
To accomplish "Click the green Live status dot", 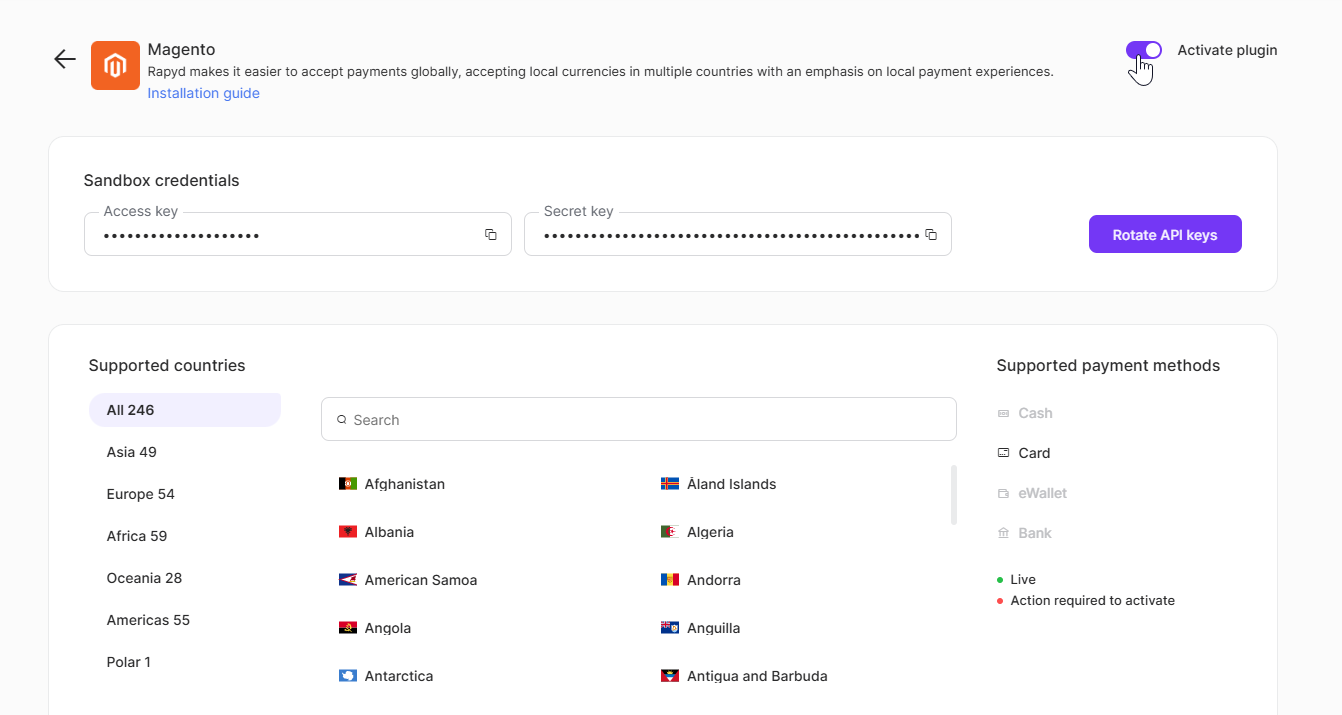I will click(x=1000, y=580).
